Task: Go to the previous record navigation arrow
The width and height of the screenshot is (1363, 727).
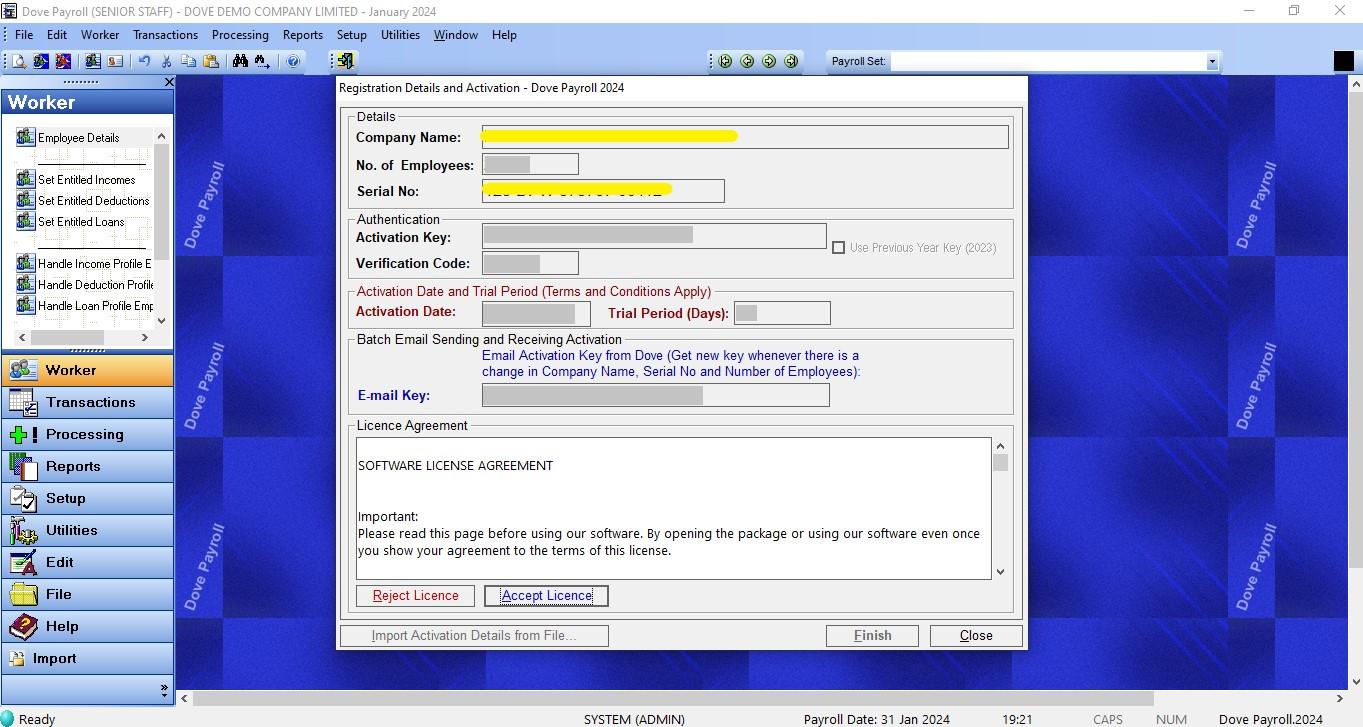Action: click(x=748, y=61)
